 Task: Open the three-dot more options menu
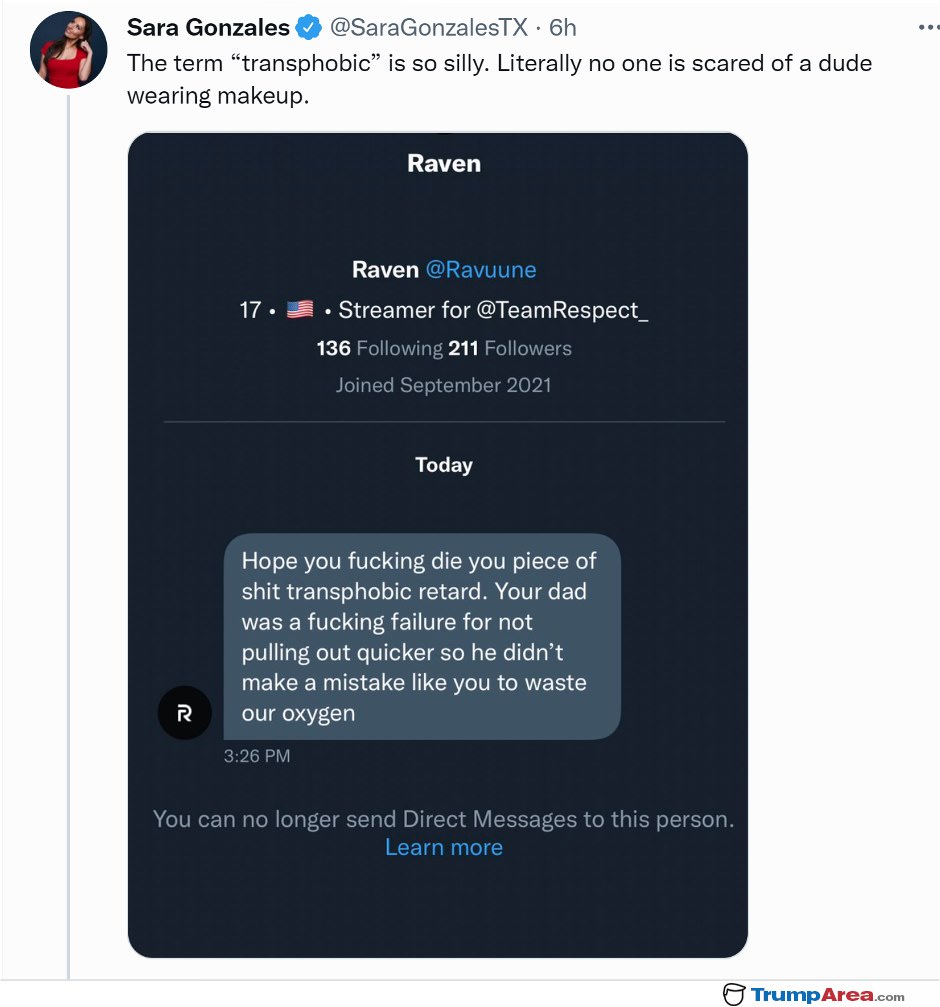point(928,27)
